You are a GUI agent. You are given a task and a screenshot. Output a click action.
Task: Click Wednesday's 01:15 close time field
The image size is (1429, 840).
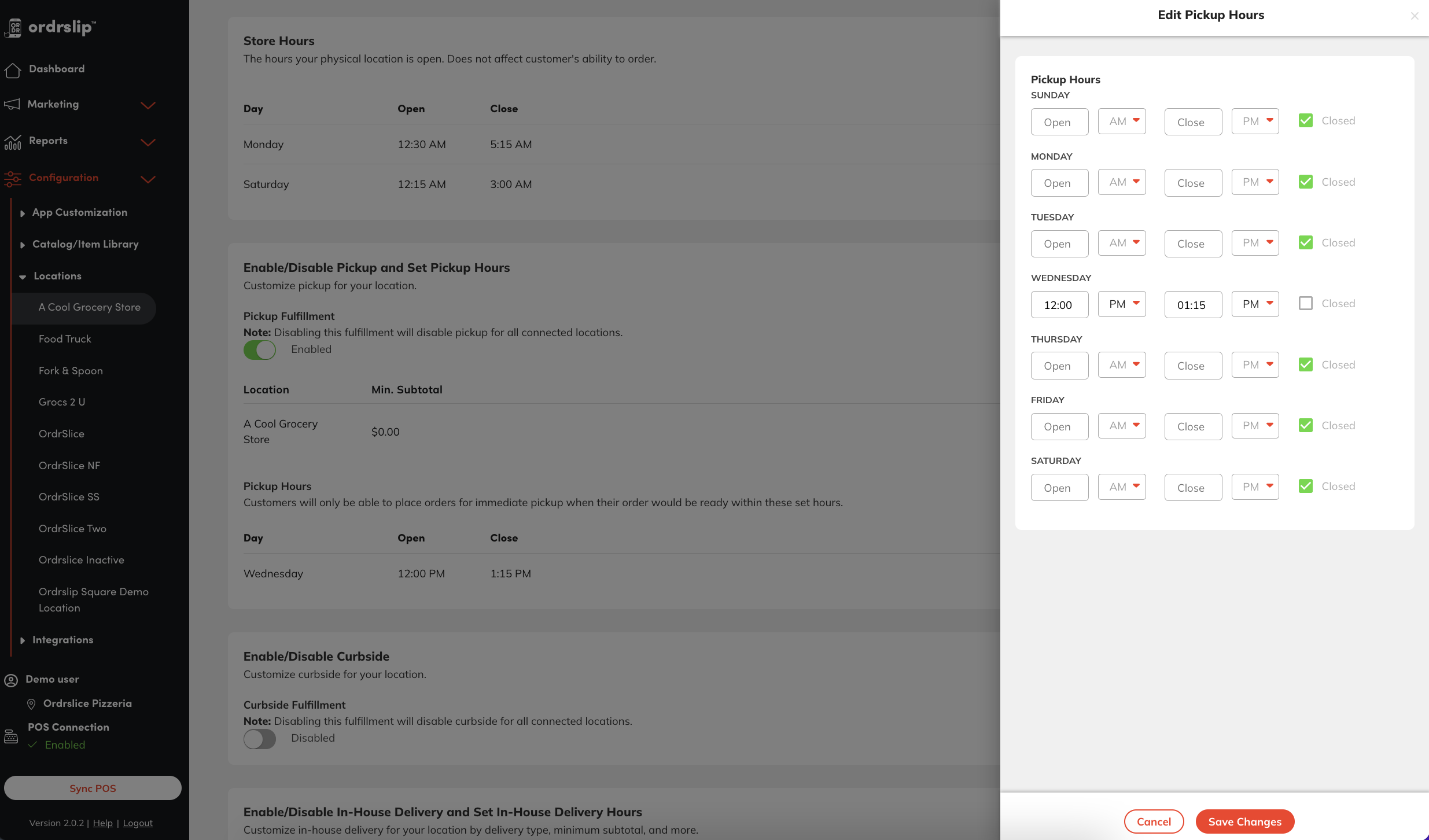tap(1193, 305)
